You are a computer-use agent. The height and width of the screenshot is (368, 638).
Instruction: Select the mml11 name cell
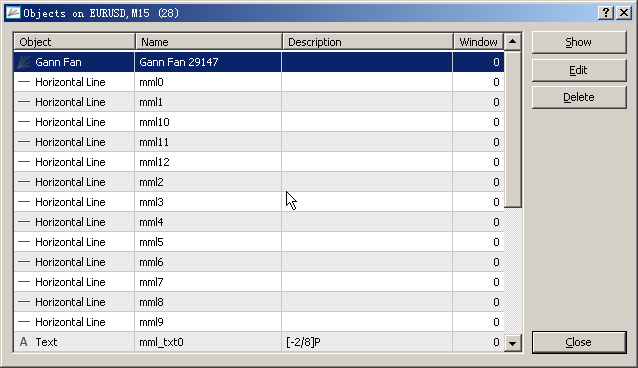pyautogui.click(x=208, y=142)
